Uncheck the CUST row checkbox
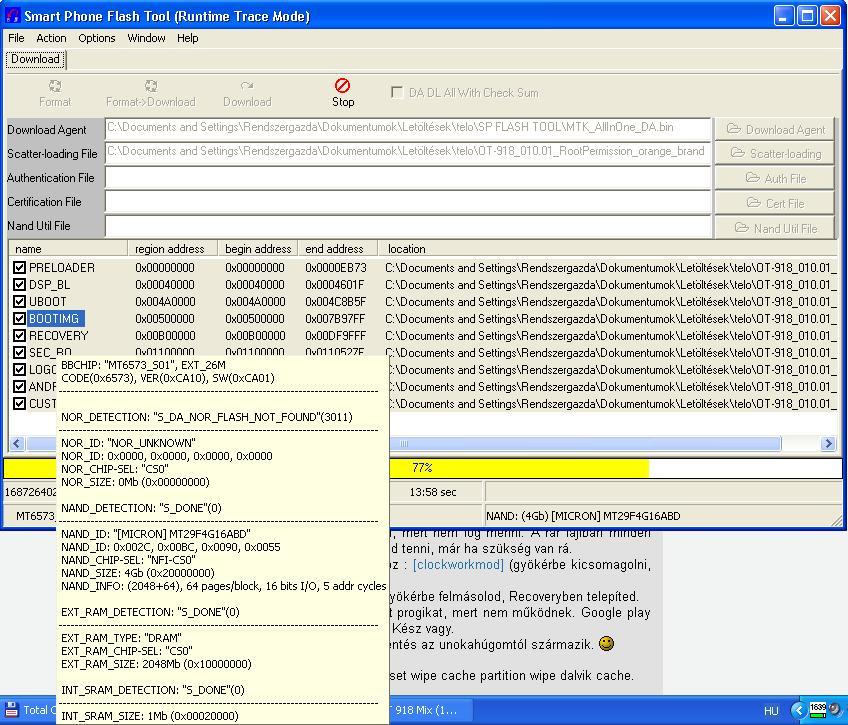 pos(19,404)
